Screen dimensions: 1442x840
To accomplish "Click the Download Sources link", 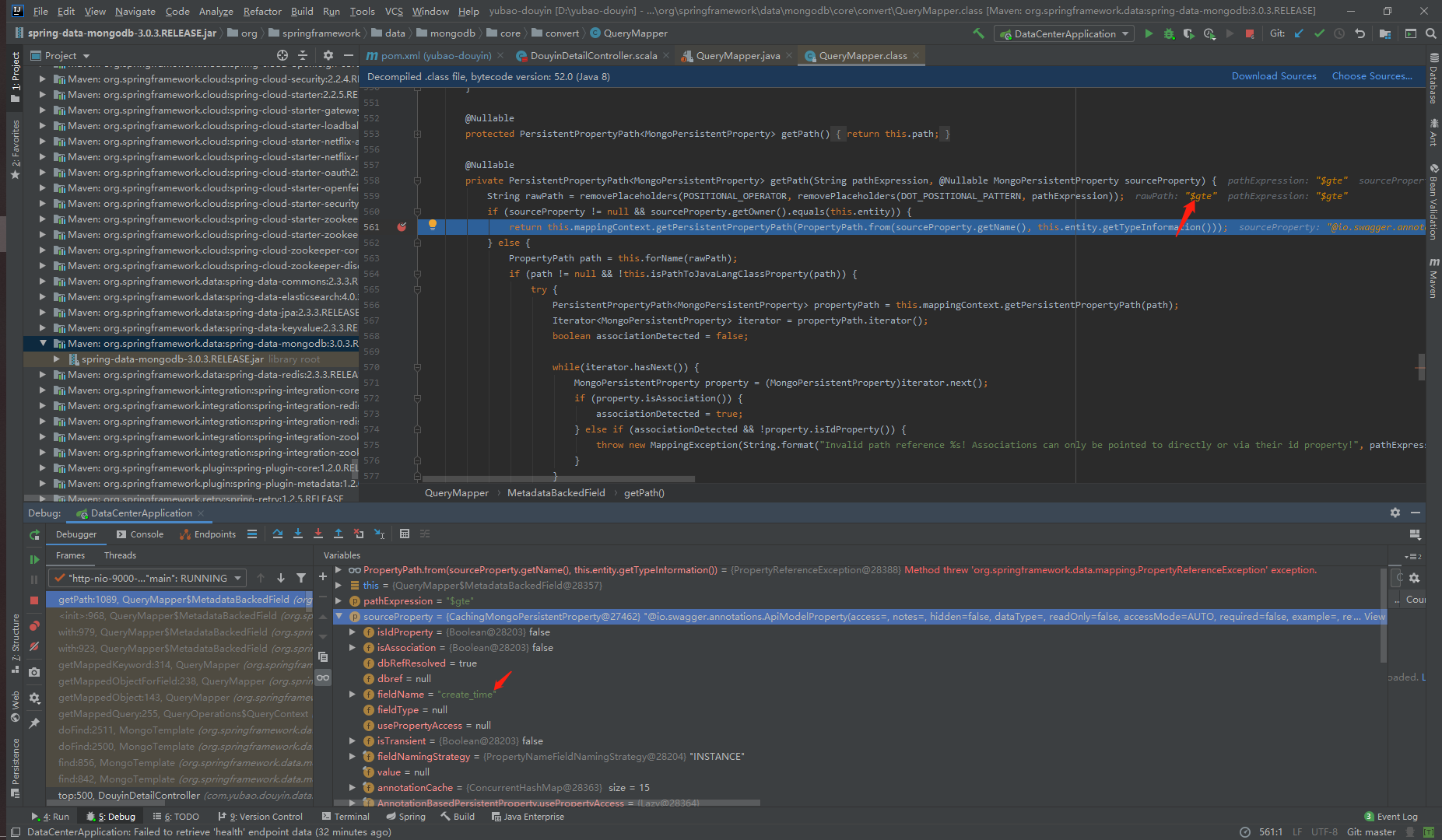I will coord(1274,76).
